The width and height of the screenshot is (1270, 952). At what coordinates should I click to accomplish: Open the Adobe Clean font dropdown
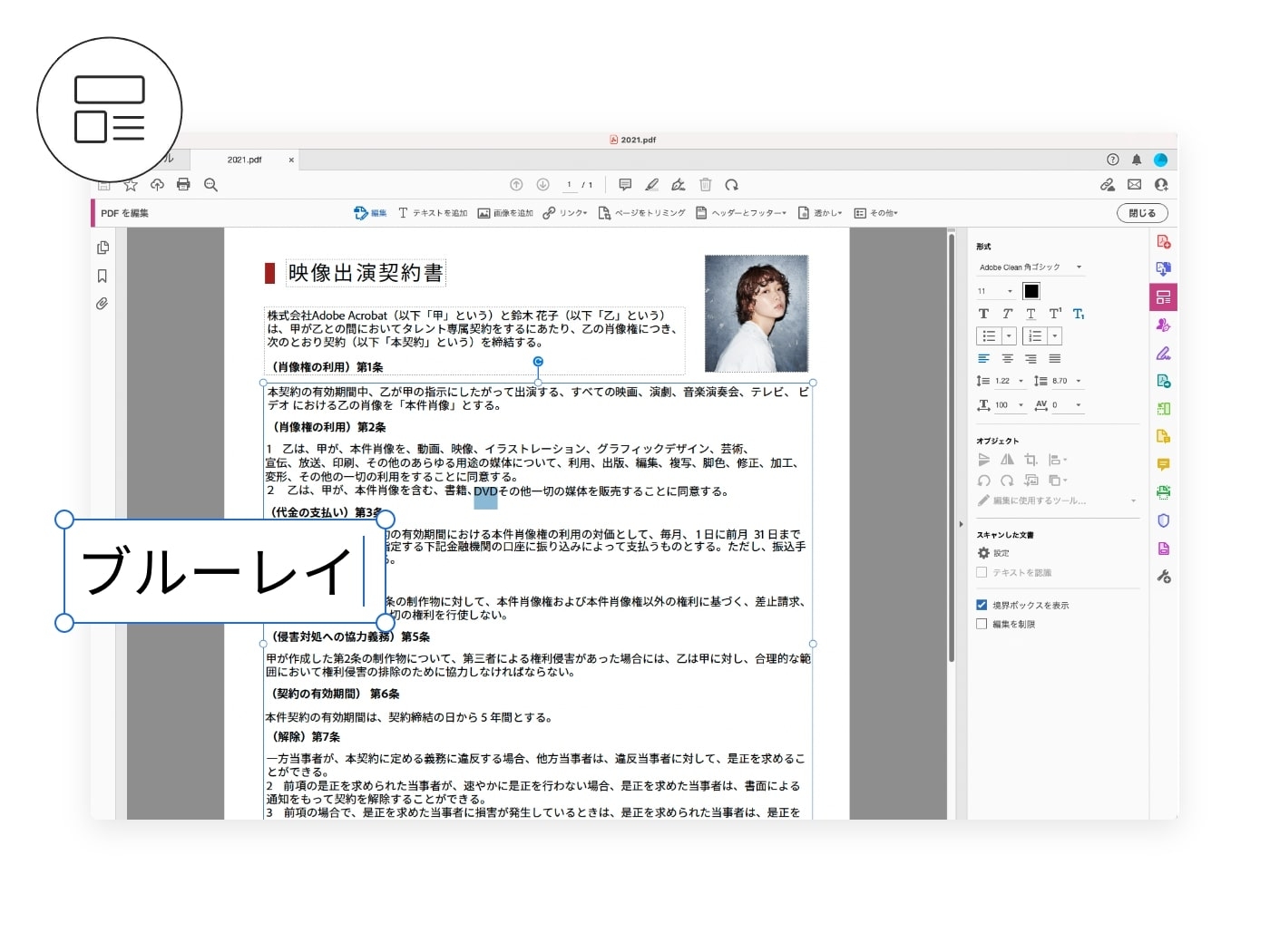pos(1031,267)
